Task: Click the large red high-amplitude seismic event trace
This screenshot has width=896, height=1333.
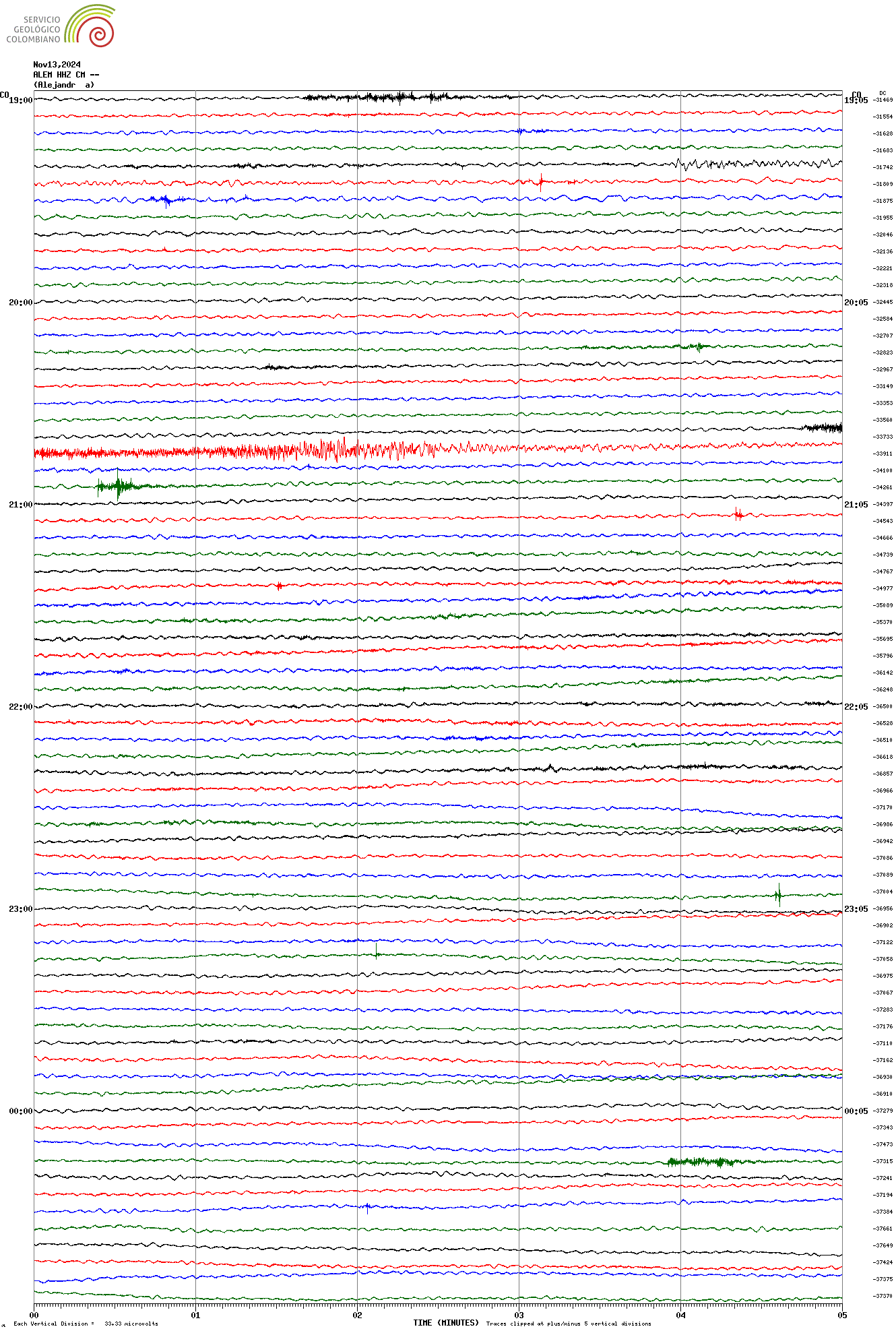Action: click(x=337, y=449)
